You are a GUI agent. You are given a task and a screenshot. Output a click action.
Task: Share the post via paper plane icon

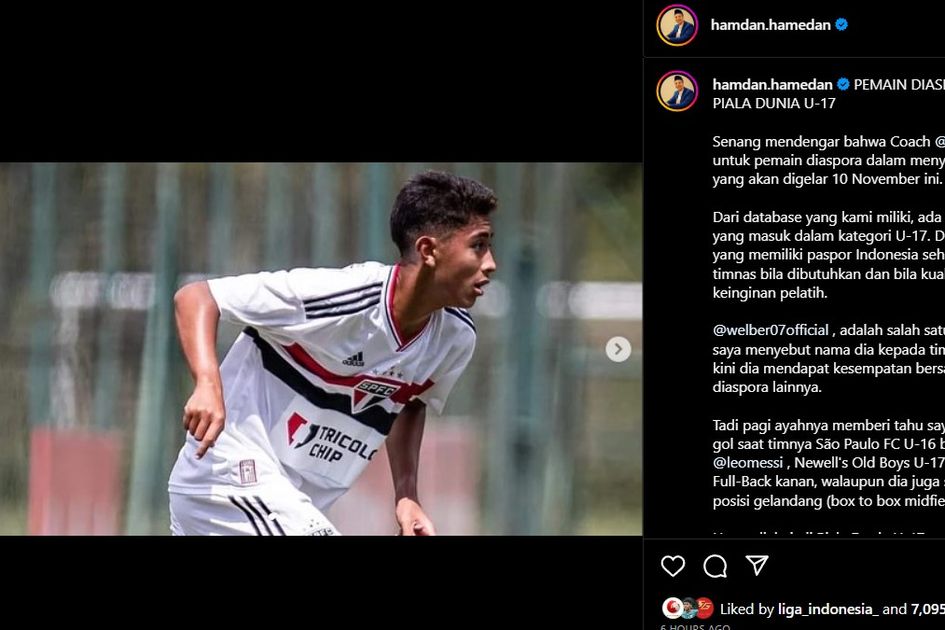tap(757, 565)
